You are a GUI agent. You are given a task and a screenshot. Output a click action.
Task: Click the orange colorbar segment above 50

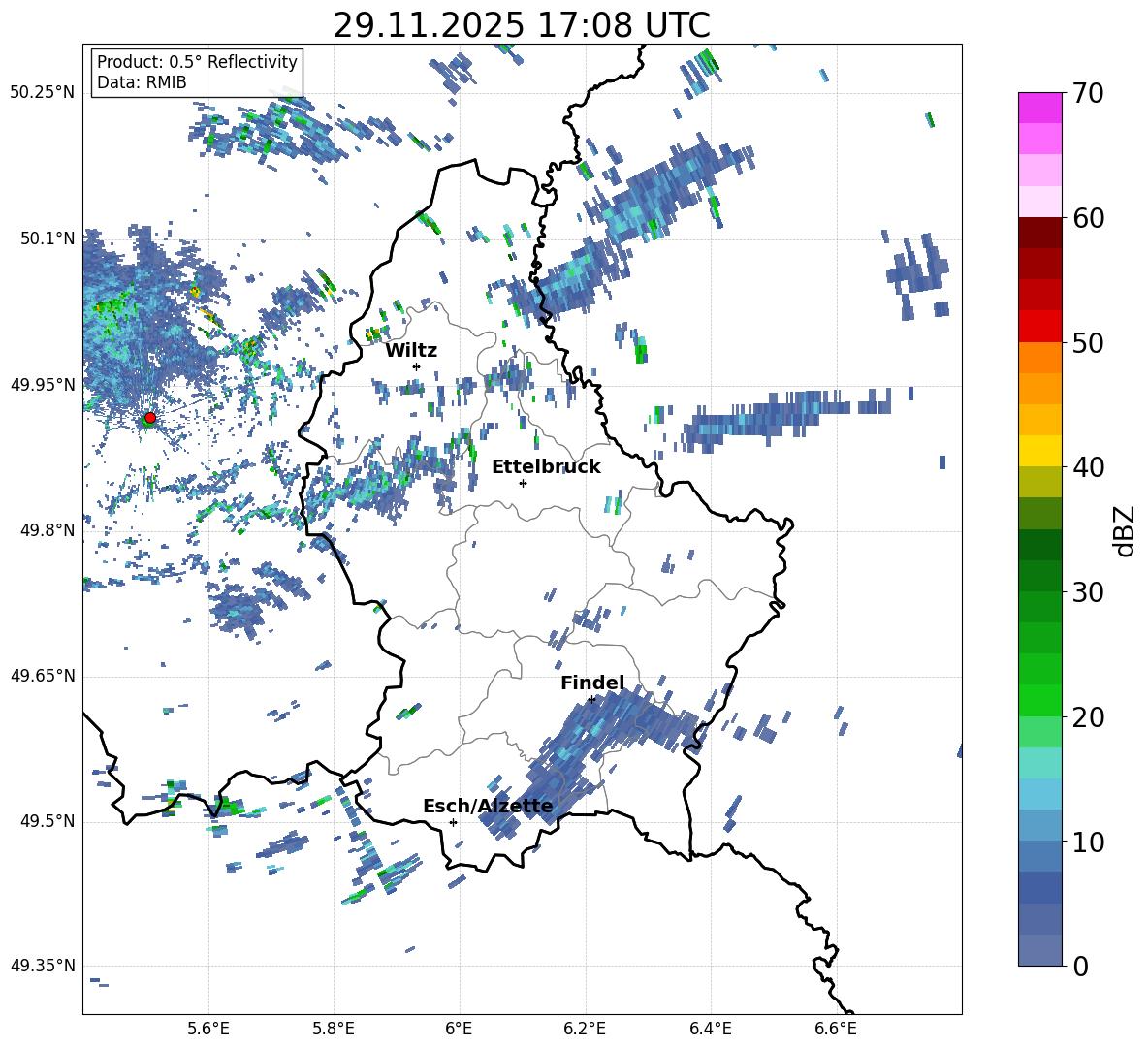[x=1039, y=358]
